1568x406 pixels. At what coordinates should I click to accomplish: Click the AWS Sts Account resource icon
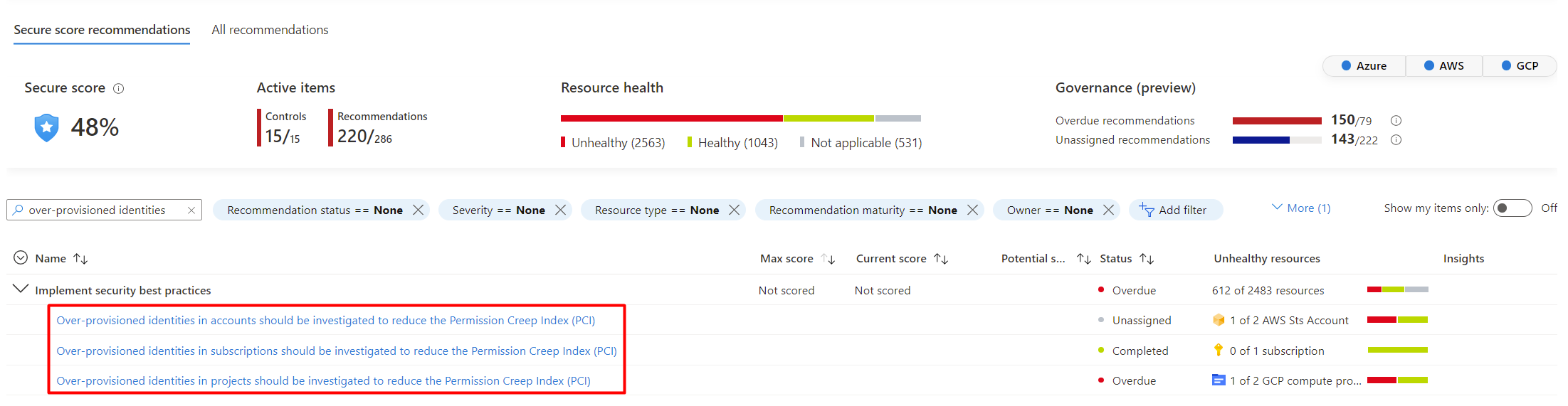[x=1219, y=321]
